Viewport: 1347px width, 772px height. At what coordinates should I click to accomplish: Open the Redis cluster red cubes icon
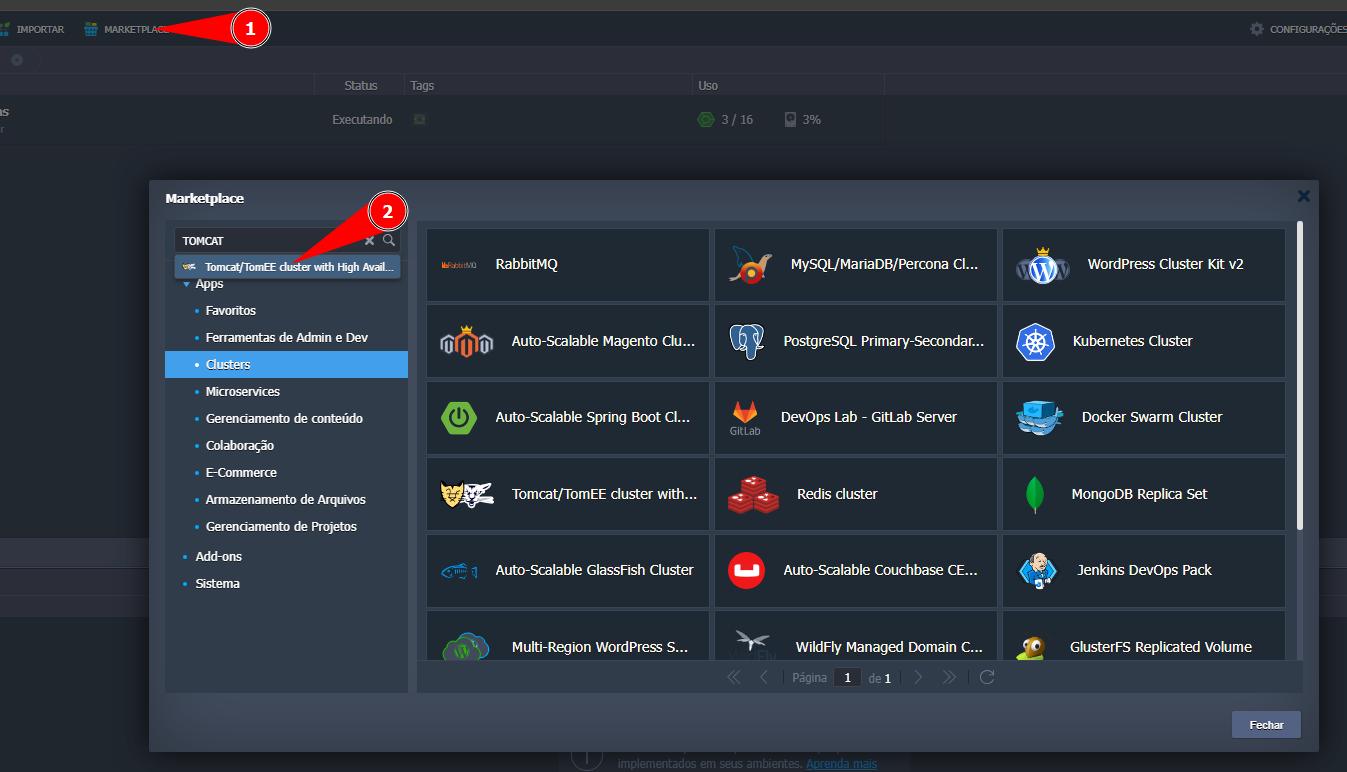tap(753, 494)
